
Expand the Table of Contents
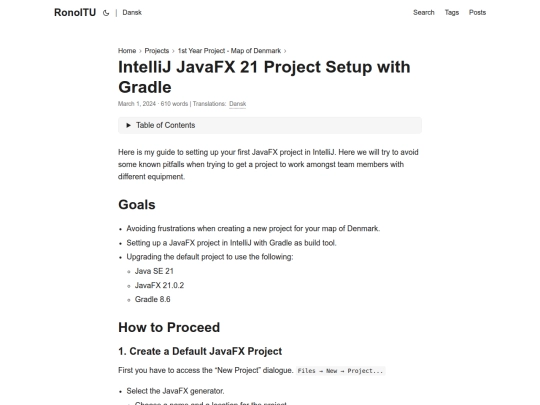270,125
